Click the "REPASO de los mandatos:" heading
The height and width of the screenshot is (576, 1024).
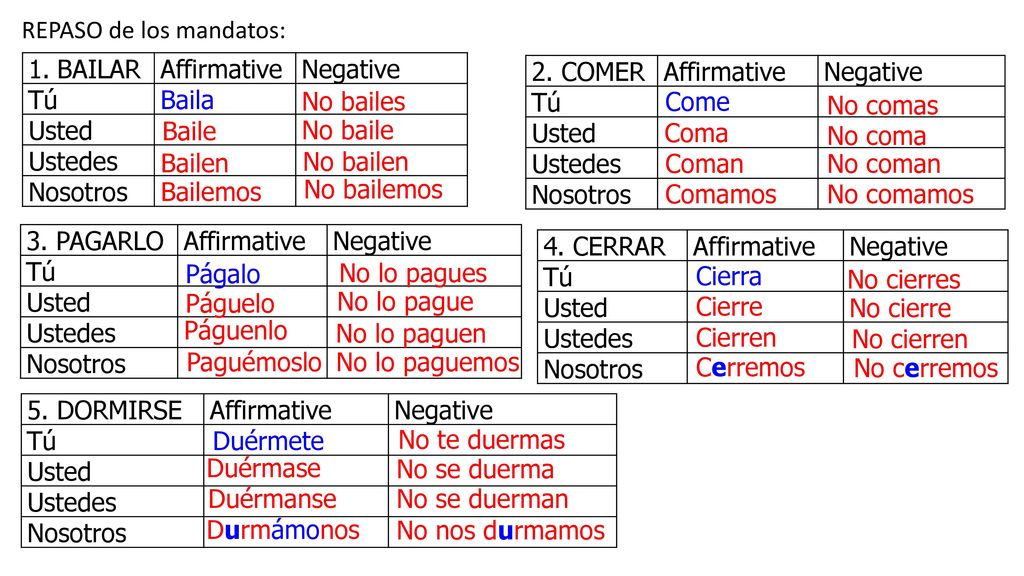(154, 31)
